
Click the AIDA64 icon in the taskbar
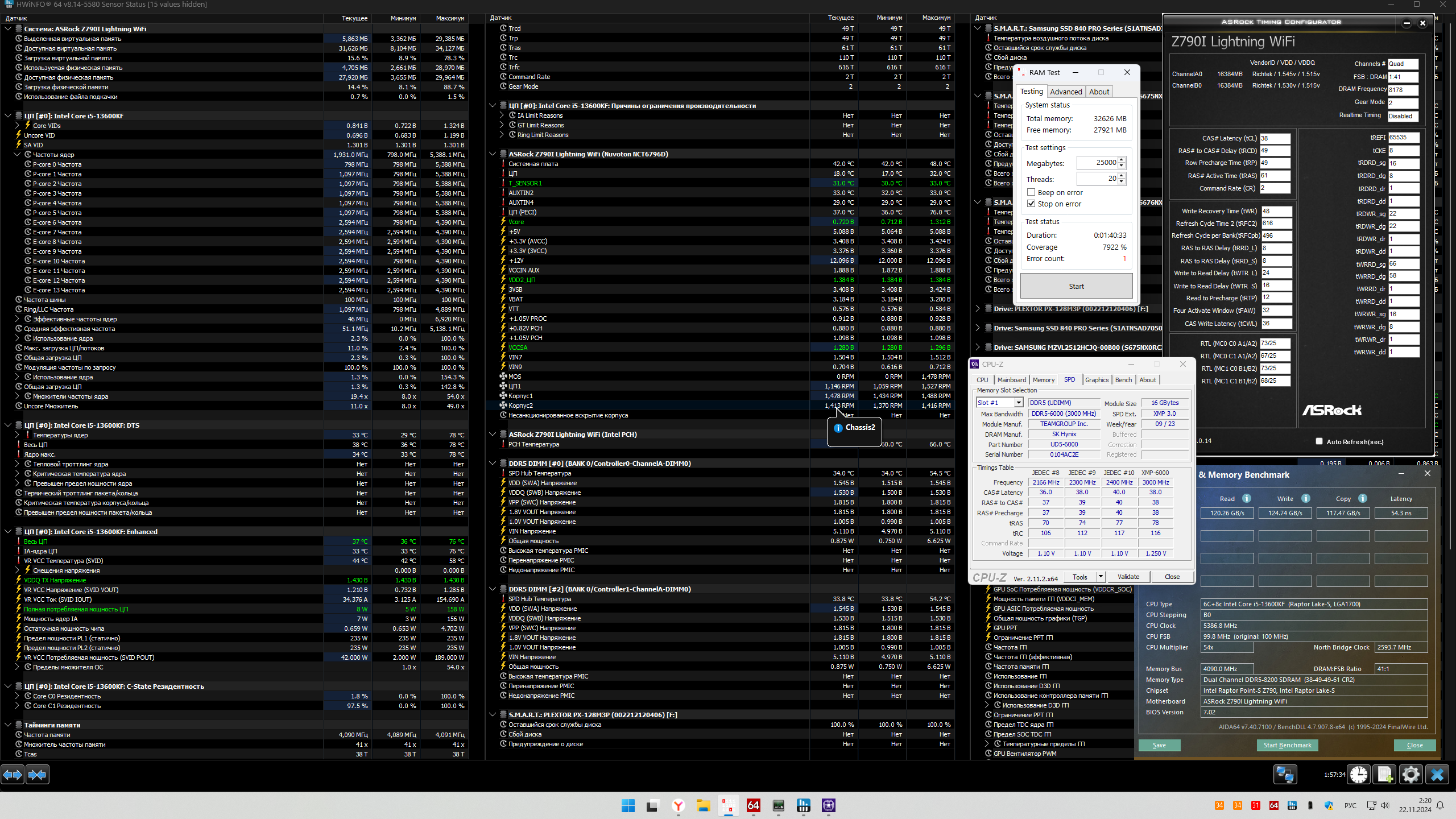pos(754,805)
